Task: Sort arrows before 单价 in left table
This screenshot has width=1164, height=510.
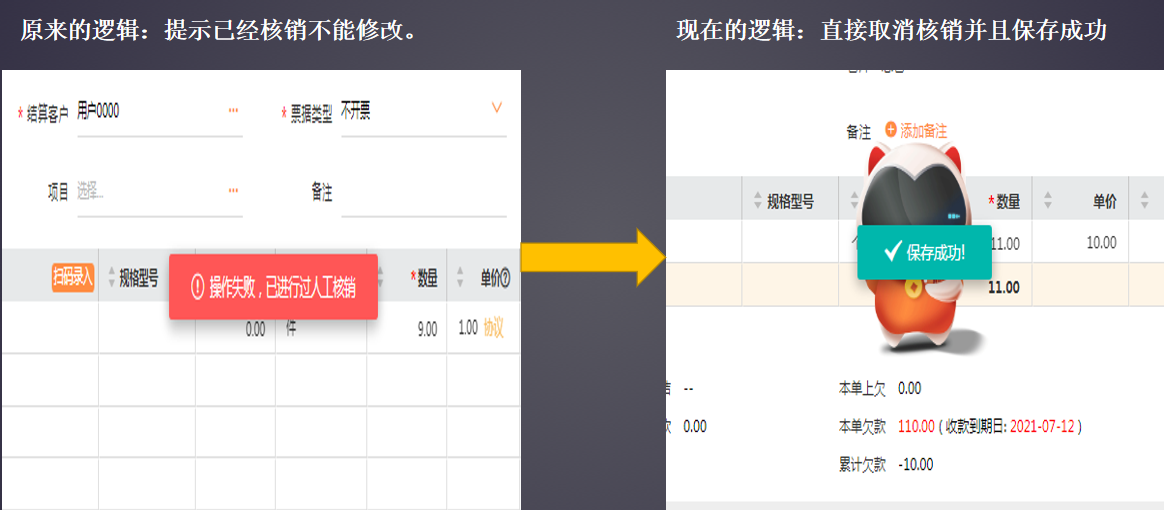Action: pyautogui.click(x=460, y=278)
